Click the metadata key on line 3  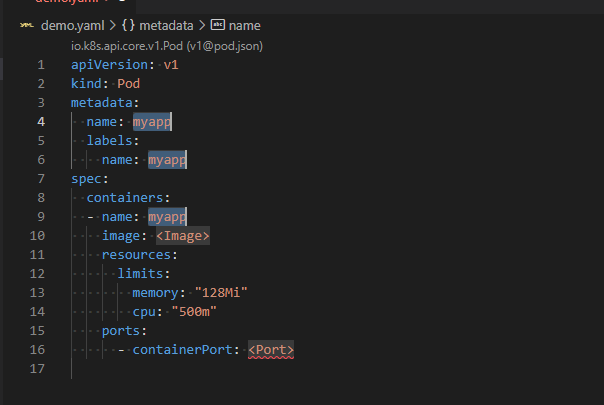click(102, 103)
